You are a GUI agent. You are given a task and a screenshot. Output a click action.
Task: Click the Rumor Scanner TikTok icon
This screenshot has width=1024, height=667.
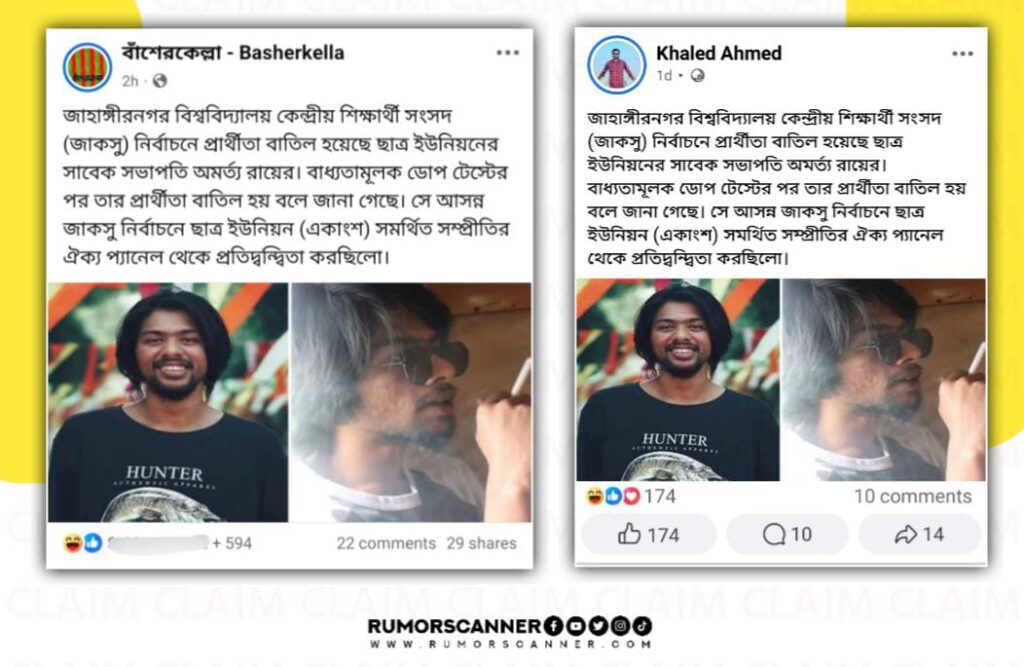(642, 625)
